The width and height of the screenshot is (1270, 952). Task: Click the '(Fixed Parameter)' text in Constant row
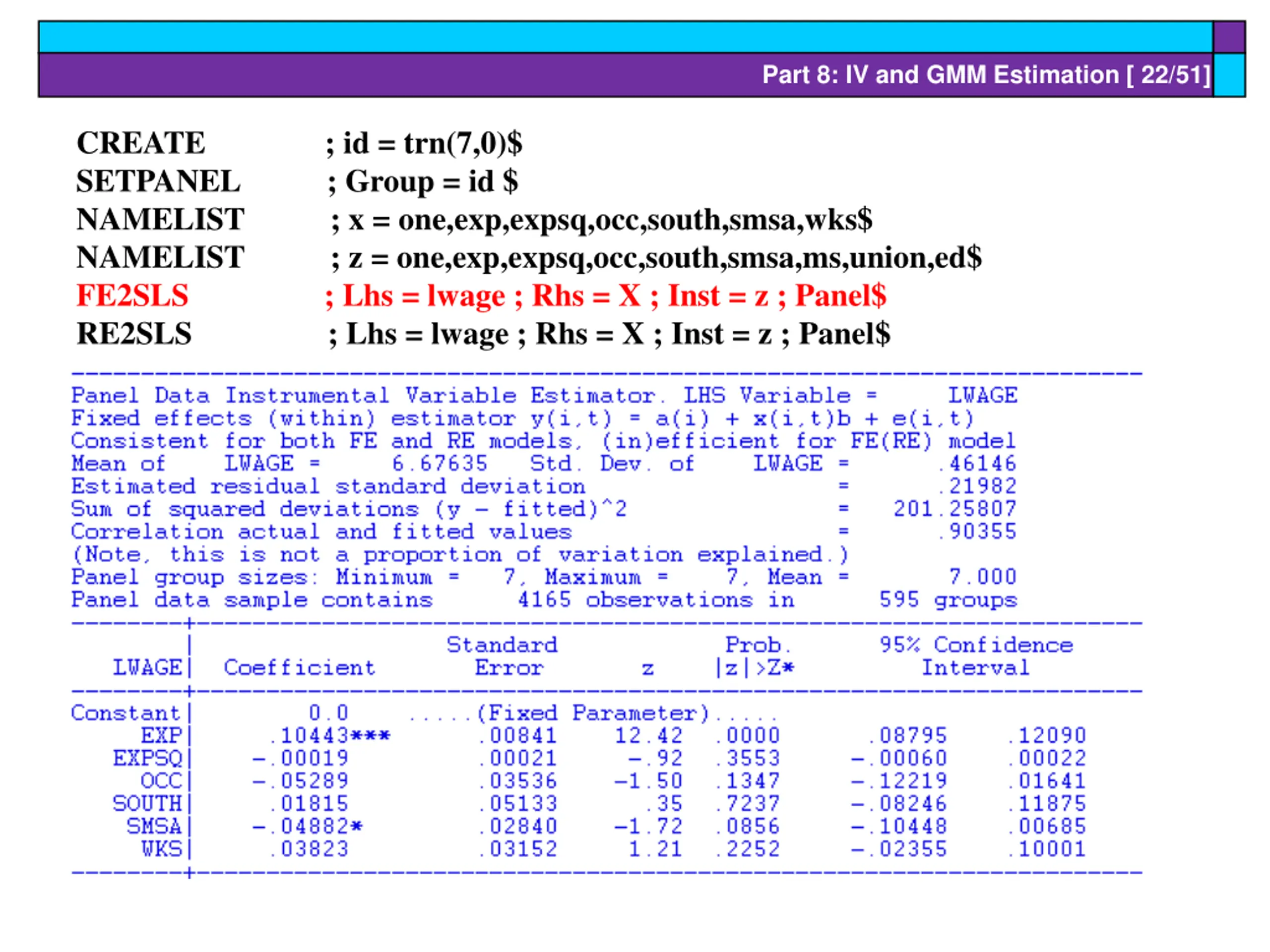pyautogui.click(x=593, y=714)
